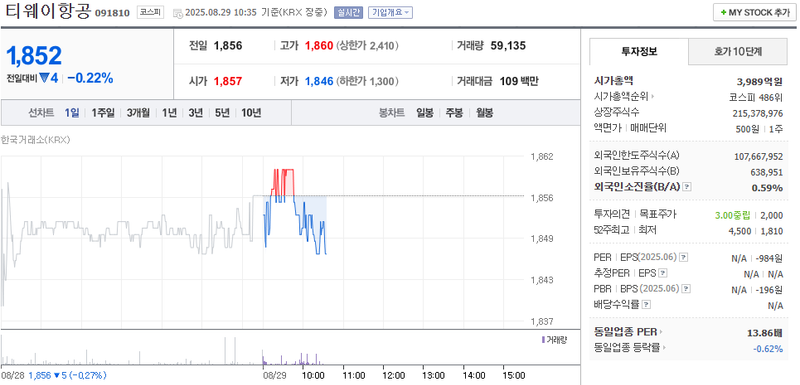800x385 pixels.
Task: Click the purple 거래량 legend marker
Action: pyautogui.click(x=543, y=340)
